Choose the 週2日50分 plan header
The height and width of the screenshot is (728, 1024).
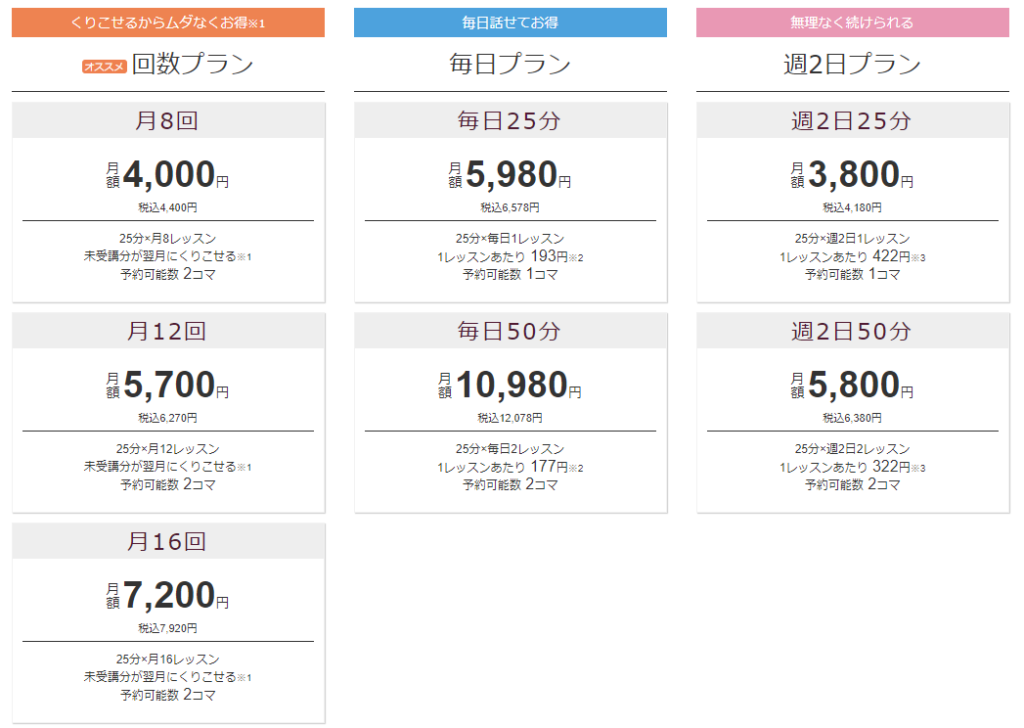pos(852,331)
